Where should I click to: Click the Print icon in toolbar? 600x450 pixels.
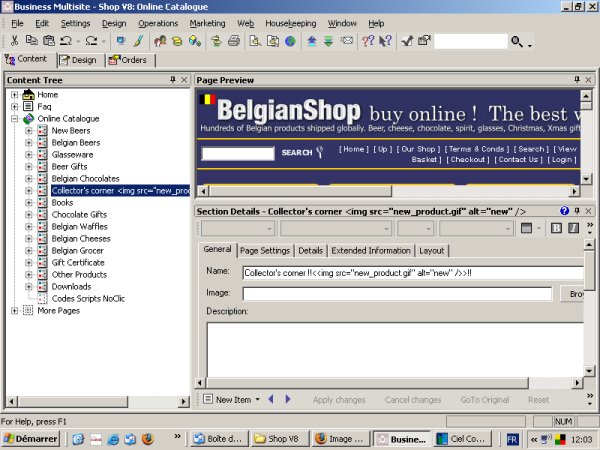pos(233,41)
